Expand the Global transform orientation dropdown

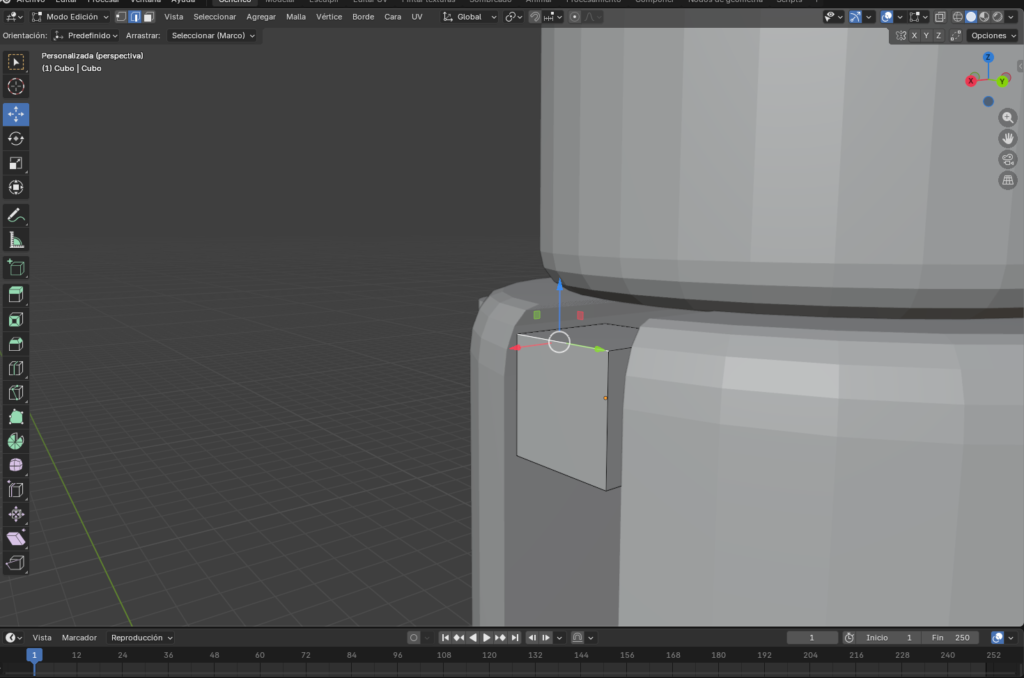pos(470,17)
